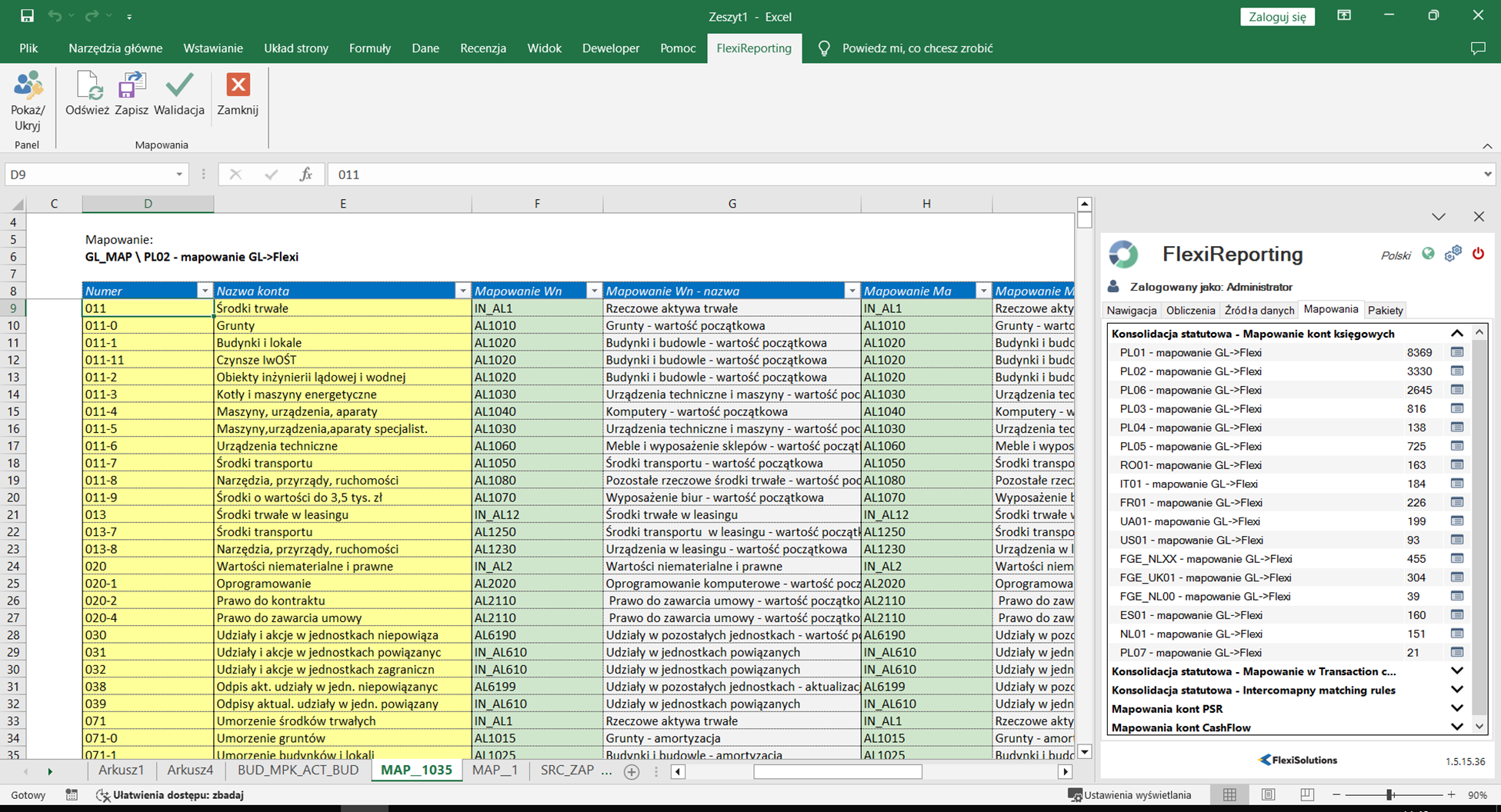Click the gears settings icon in FlexiReporting panel
Viewport: 1501px width, 812px height.
click(1453, 254)
